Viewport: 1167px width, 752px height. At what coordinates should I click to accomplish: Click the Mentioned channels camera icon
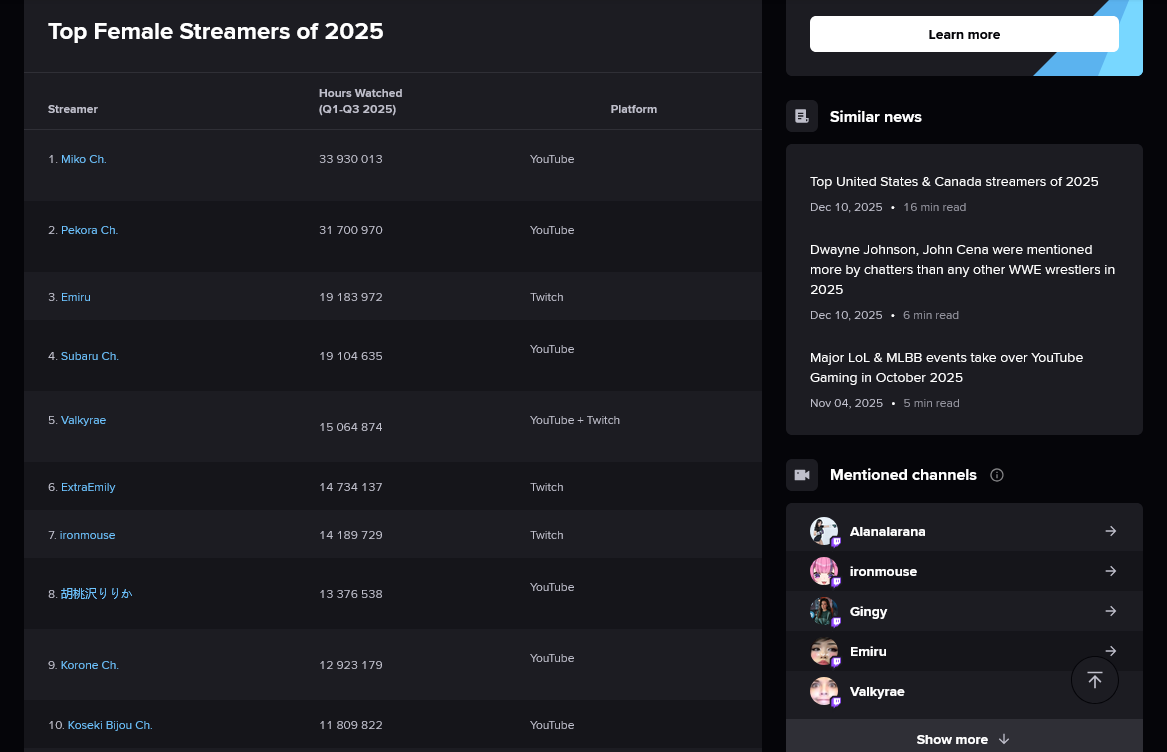(802, 475)
